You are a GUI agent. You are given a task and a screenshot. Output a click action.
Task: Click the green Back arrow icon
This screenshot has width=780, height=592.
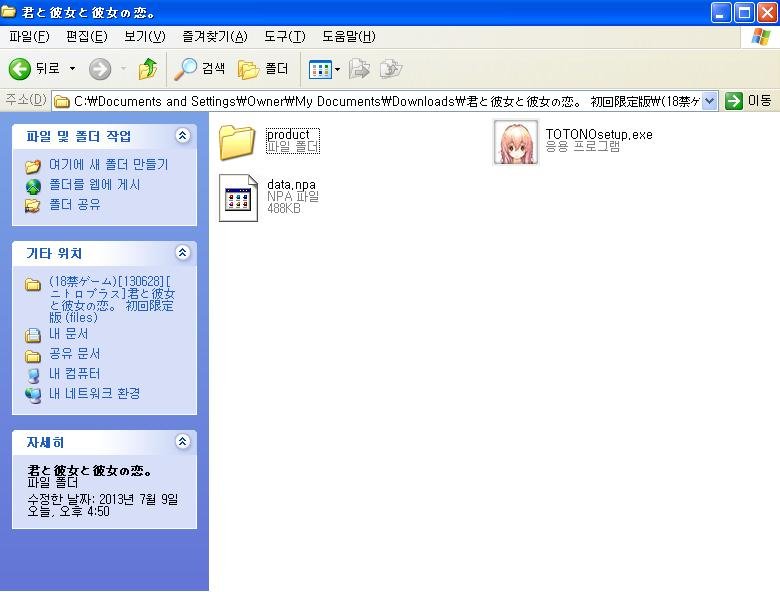pyautogui.click(x=20, y=69)
